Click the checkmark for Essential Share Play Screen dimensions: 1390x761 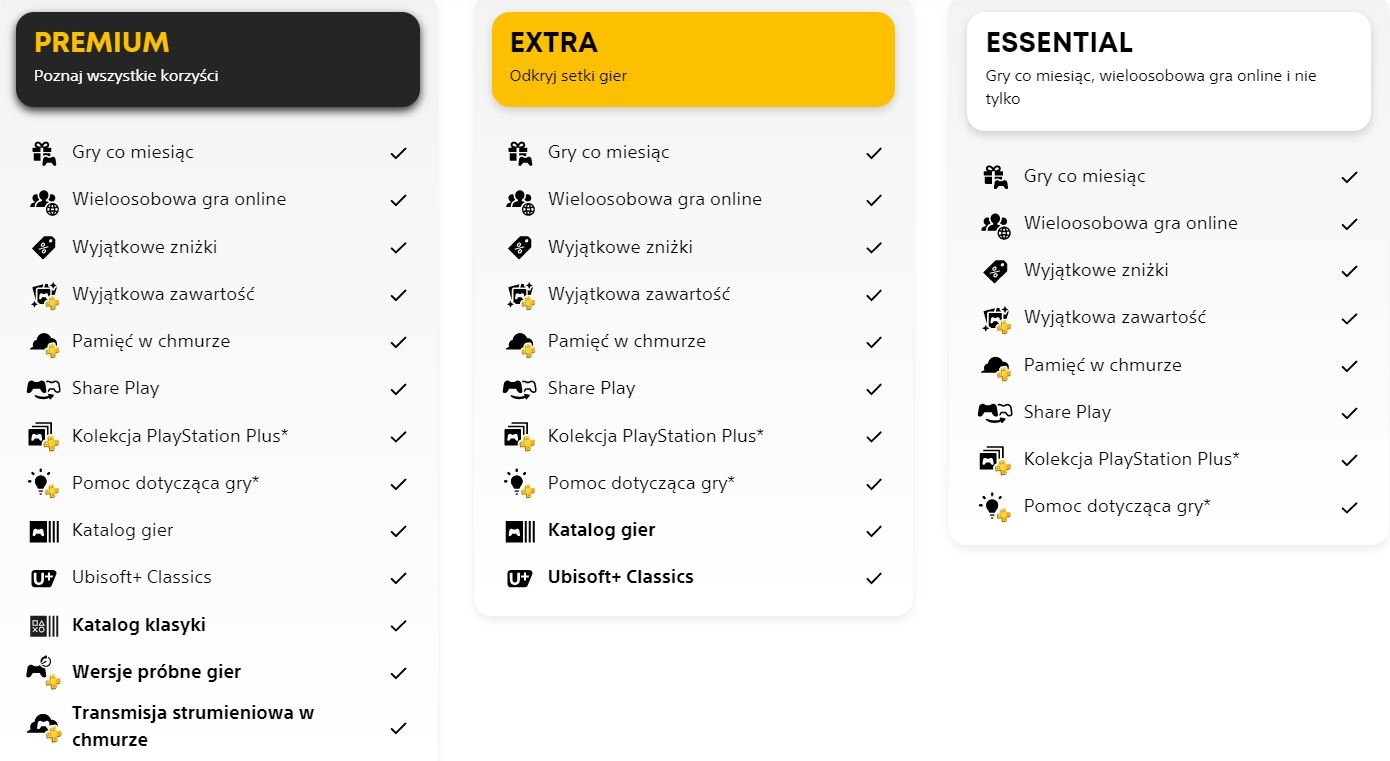point(1350,413)
